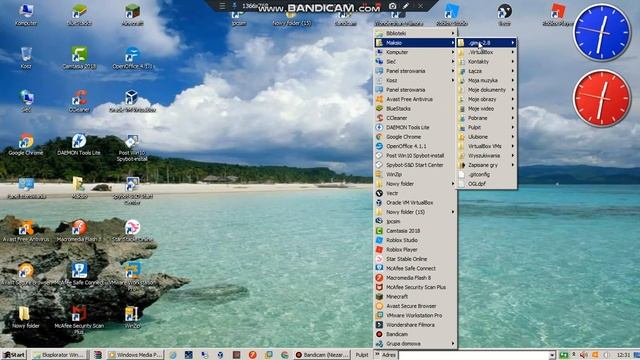Open the .gitconfig file in the submenu
The width and height of the screenshot is (640, 360).
click(x=487, y=174)
